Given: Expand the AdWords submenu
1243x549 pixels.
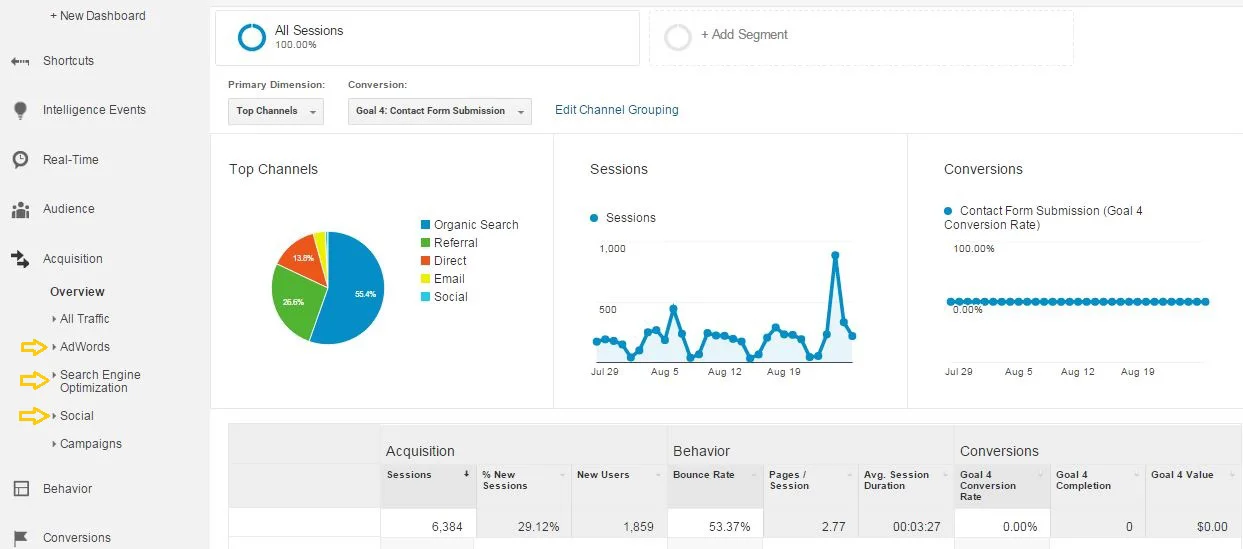Looking at the screenshot, I should [x=84, y=347].
